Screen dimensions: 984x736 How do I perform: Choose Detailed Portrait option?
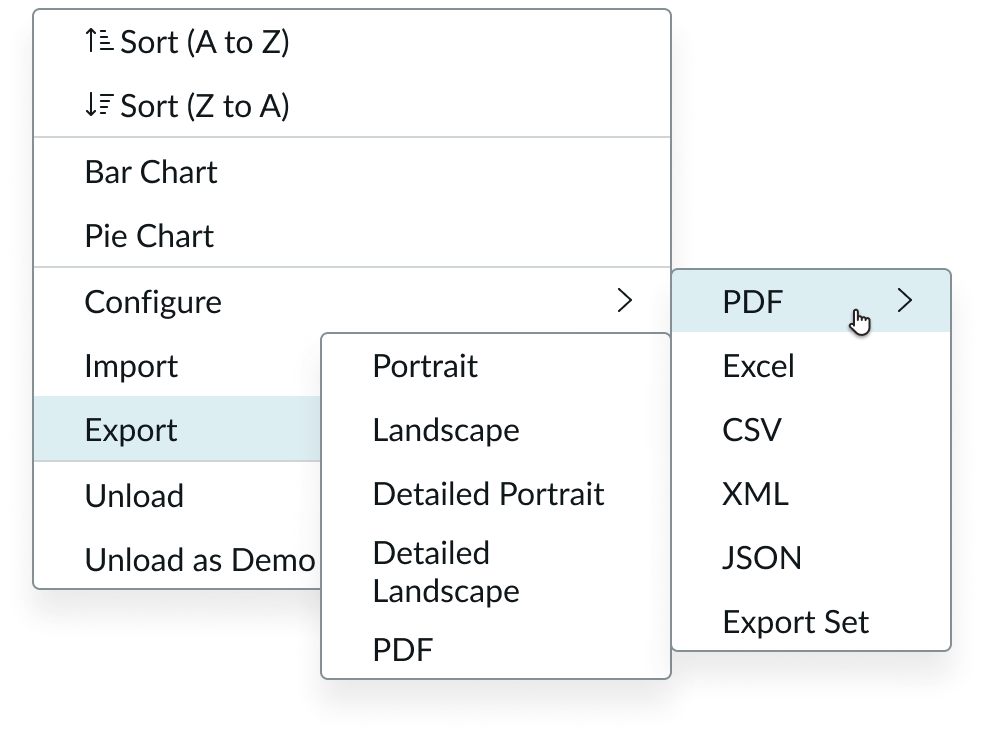496,494
